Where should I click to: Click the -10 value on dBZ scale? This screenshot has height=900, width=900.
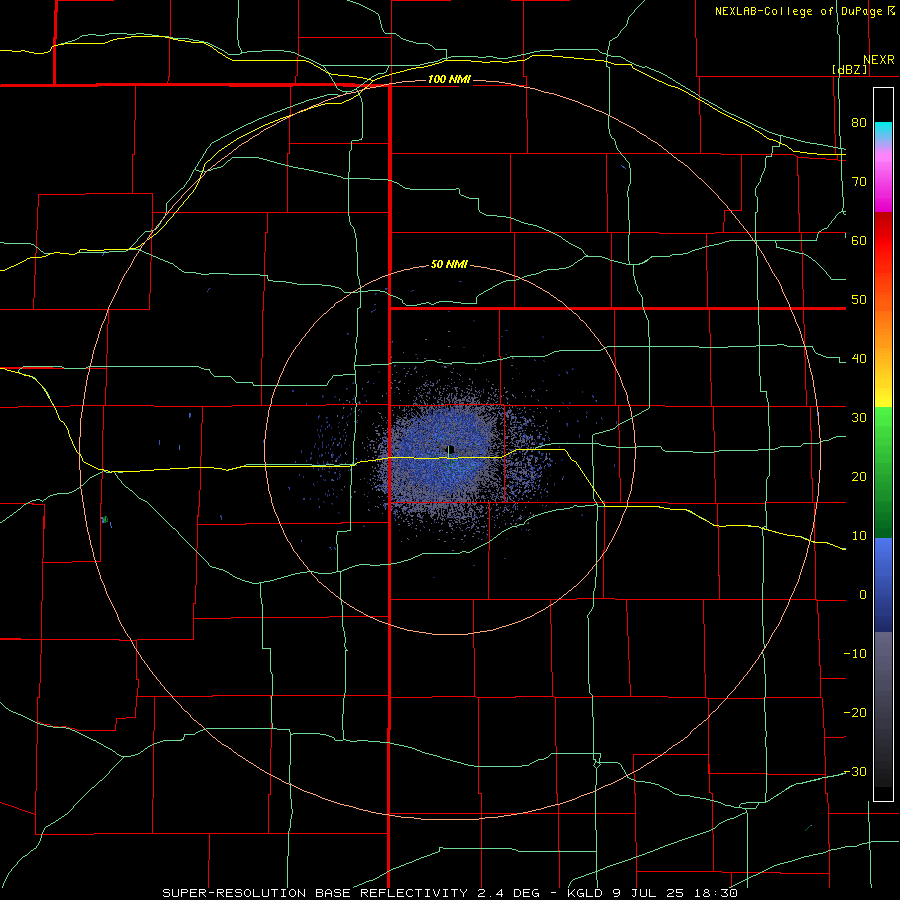pos(855,654)
